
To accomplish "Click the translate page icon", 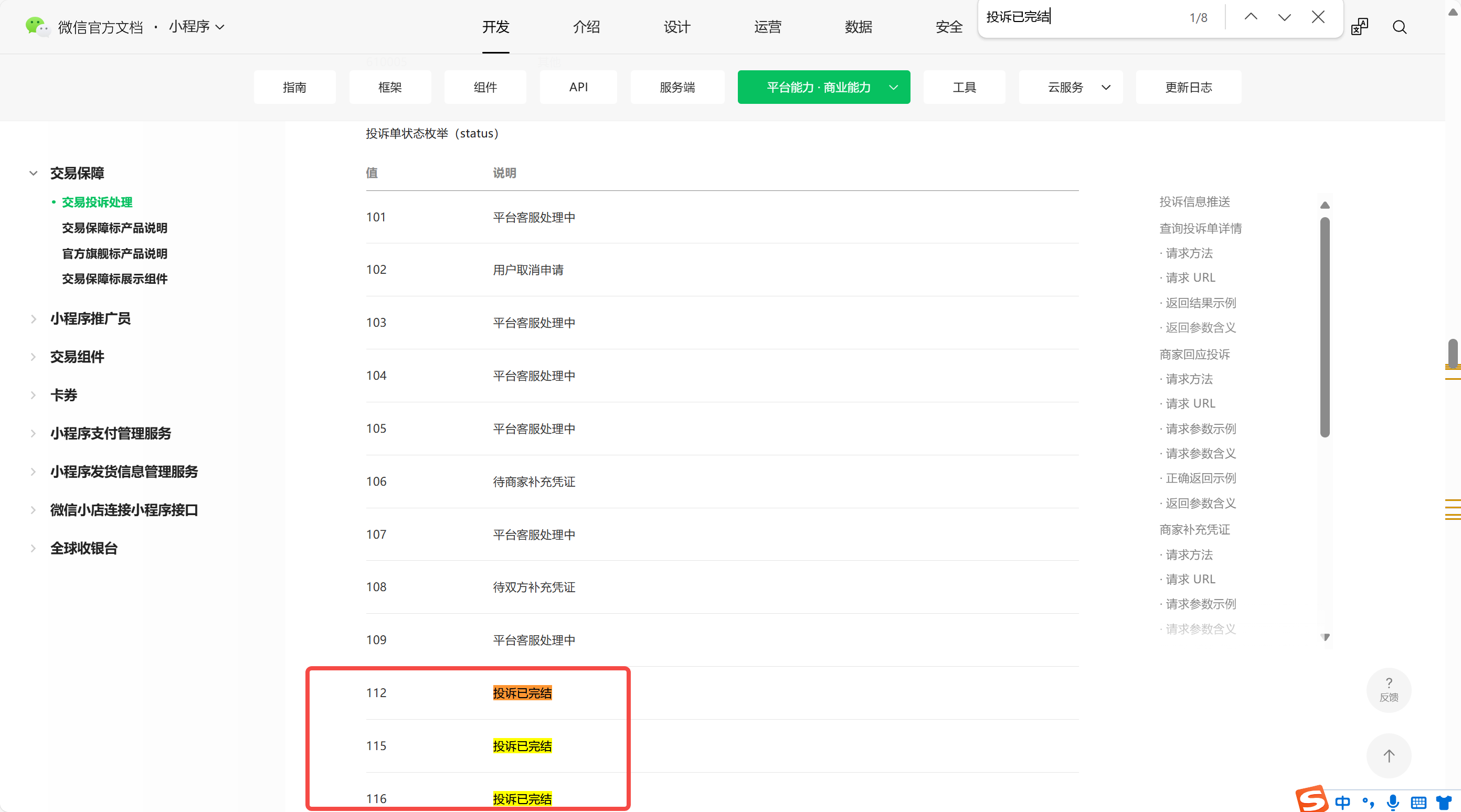I will 1360,27.
